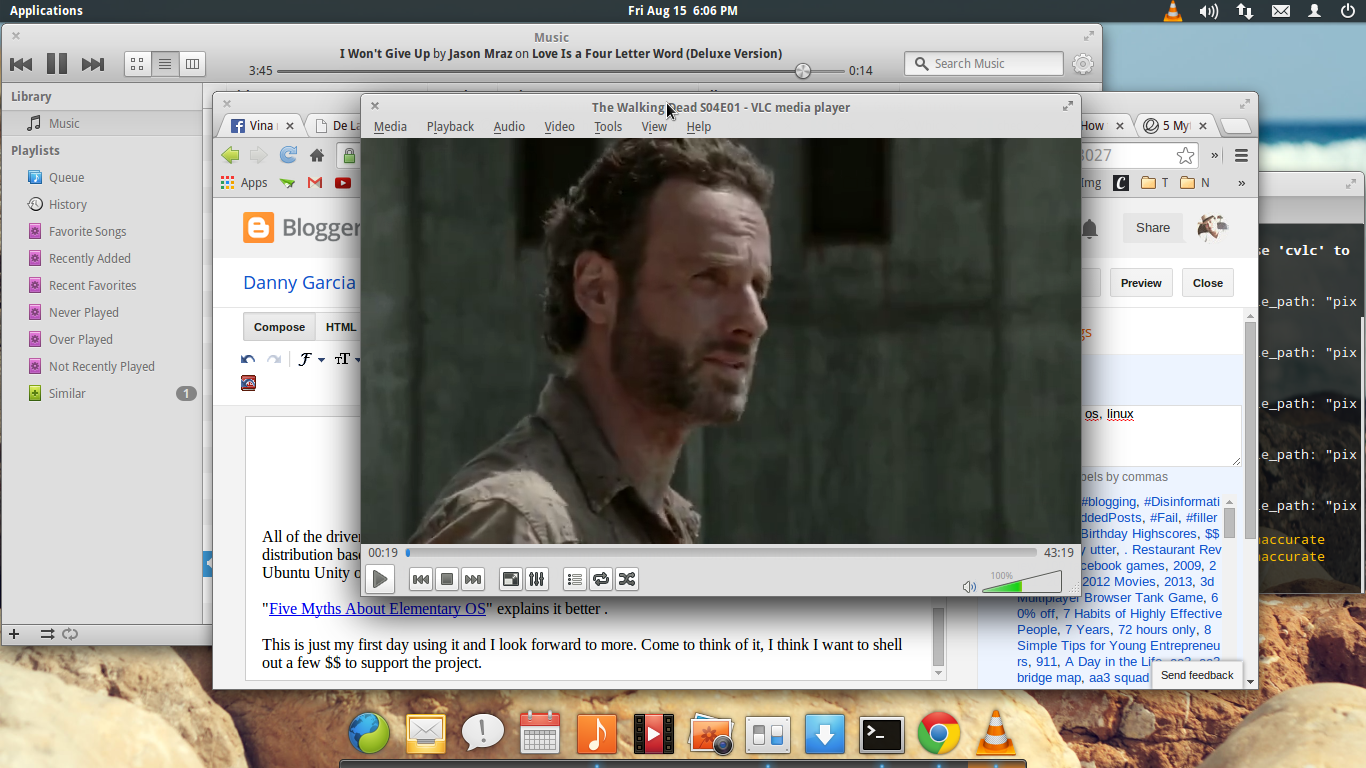
Task: Launch Terminal from the dock
Action: click(882, 735)
